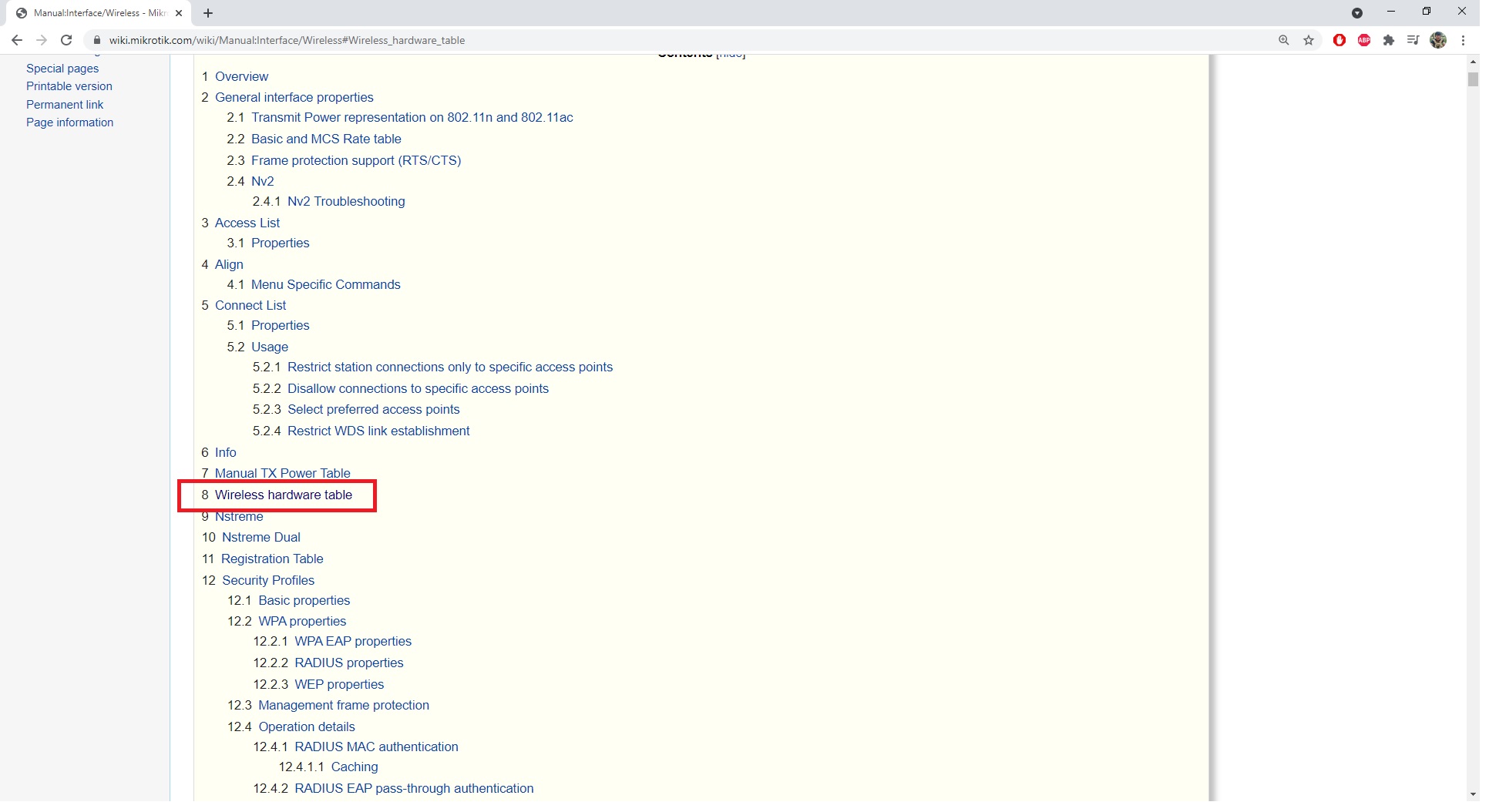
Task: Select the Manual:Interface/Wireless tab
Action: click(98, 13)
